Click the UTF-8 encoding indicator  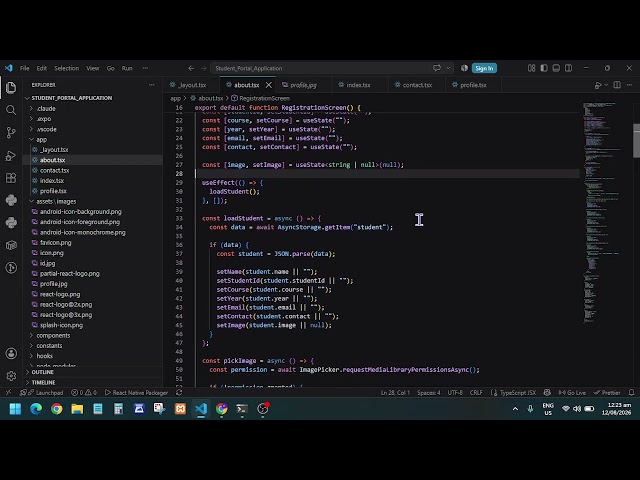coord(455,393)
